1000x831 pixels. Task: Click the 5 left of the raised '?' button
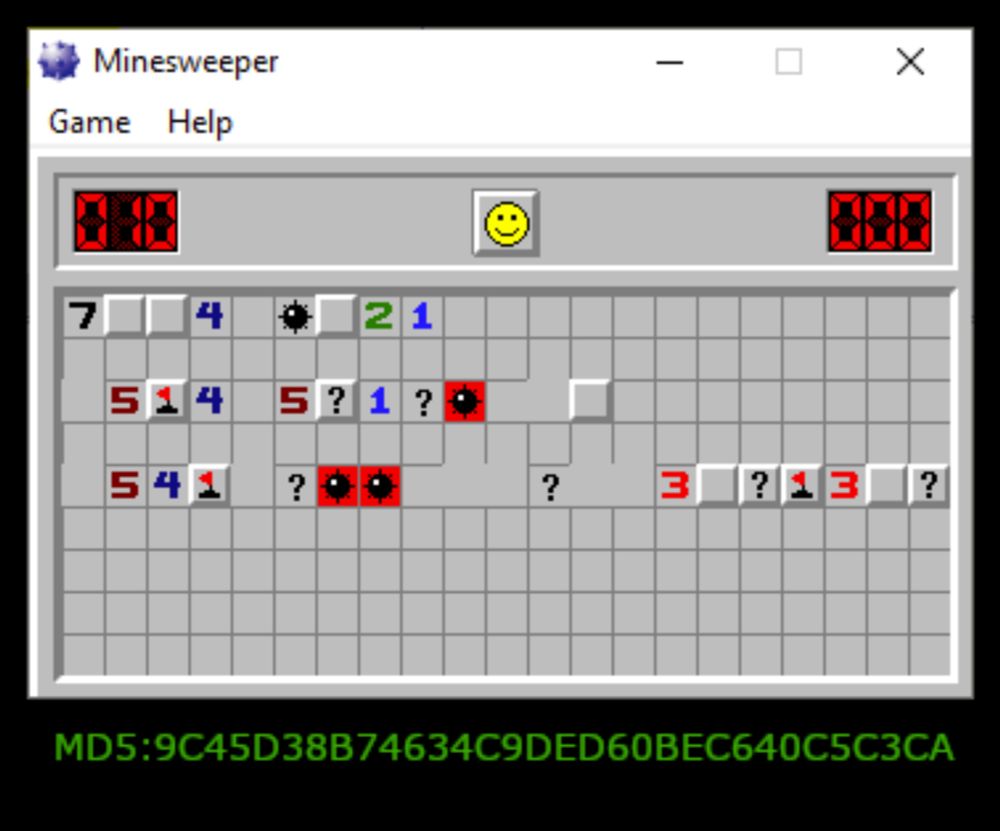[x=295, y=401]
